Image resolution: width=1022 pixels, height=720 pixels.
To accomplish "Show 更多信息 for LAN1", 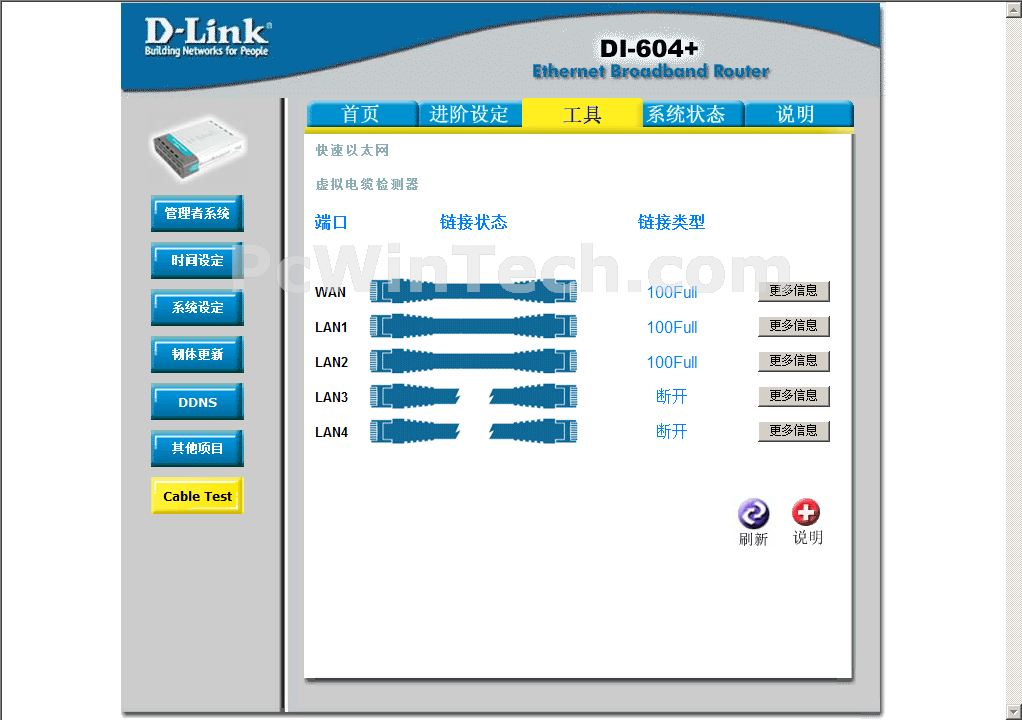I will [793, 326].
